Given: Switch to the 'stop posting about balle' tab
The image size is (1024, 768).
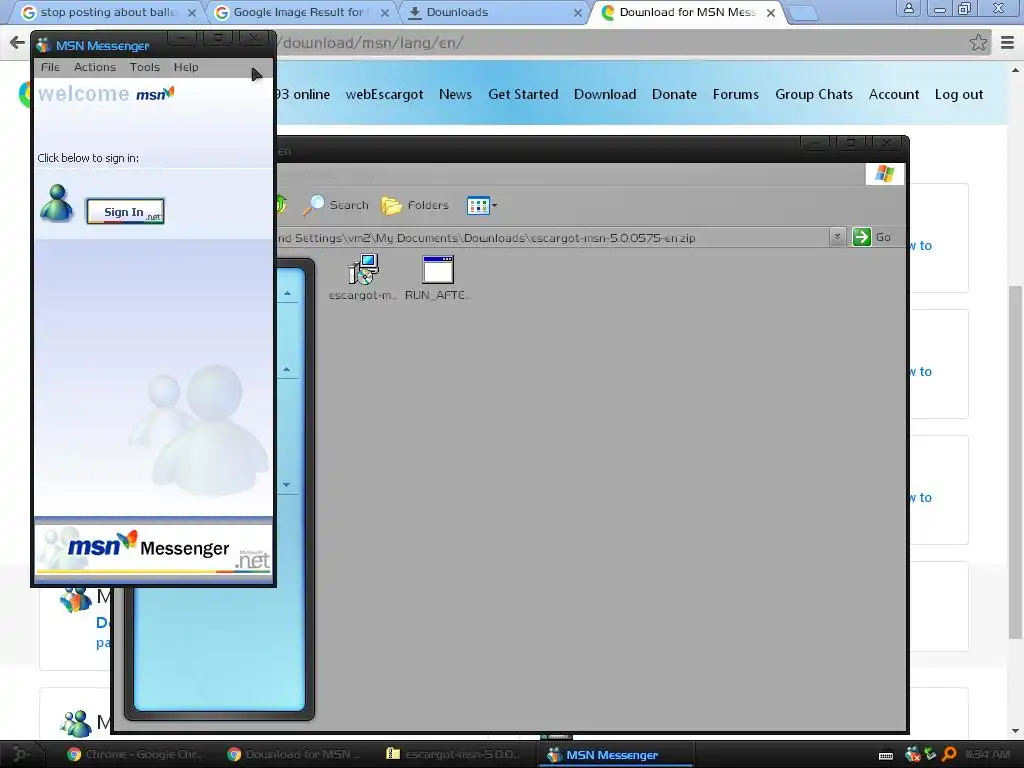Looking at the screenshot, I should [108, 12].
